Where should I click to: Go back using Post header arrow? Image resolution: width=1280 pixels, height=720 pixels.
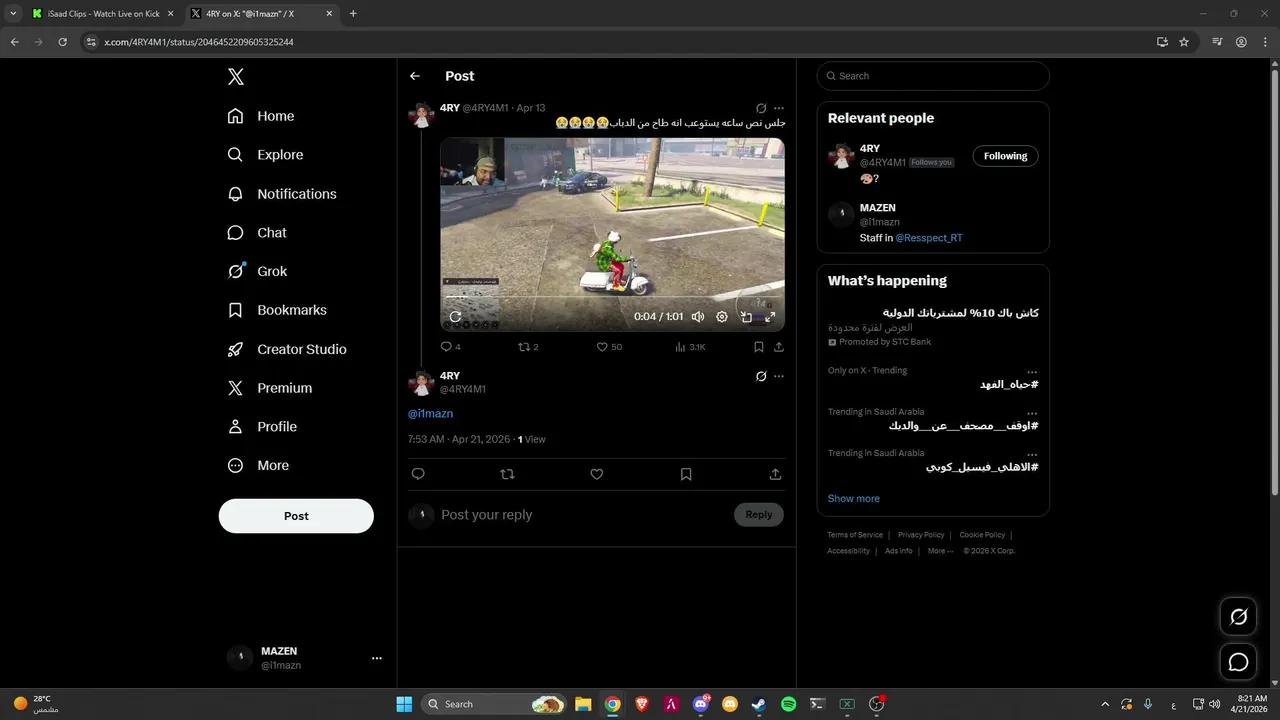pyautogui.click(x=415, y=76)
